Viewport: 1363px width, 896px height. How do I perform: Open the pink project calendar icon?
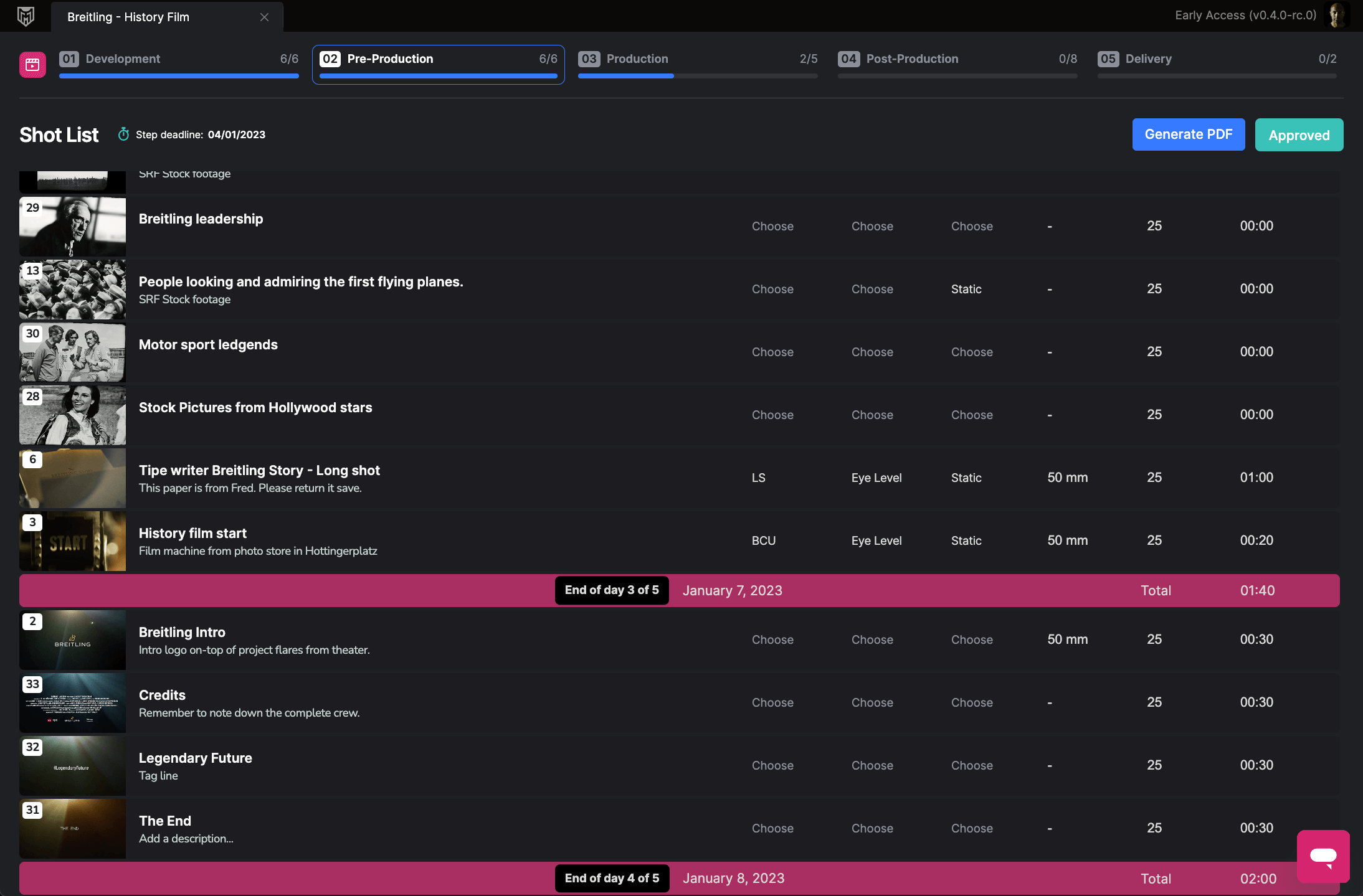click(x=32, y=65)
